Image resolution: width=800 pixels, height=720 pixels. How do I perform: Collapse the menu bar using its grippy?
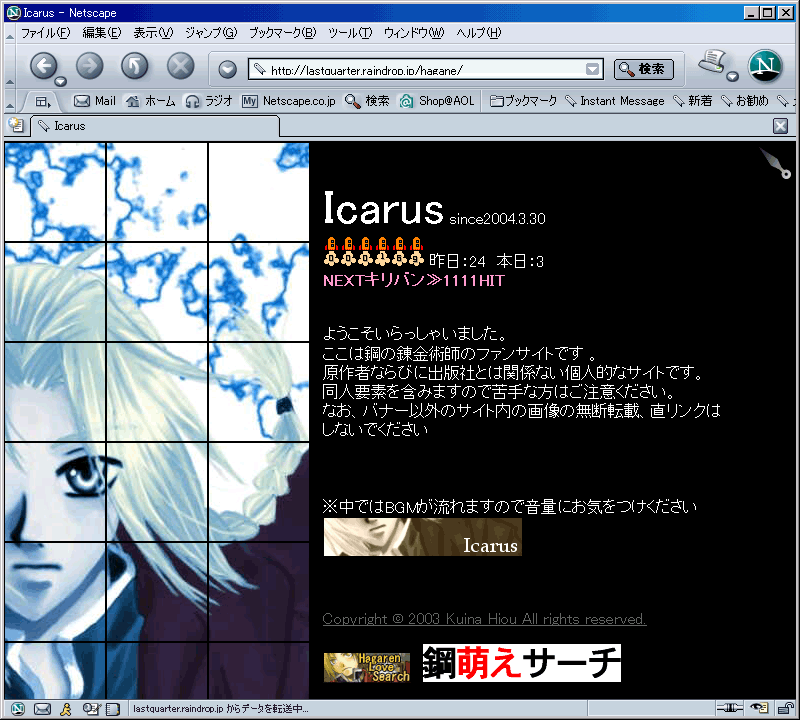click(x=10, y=33)
